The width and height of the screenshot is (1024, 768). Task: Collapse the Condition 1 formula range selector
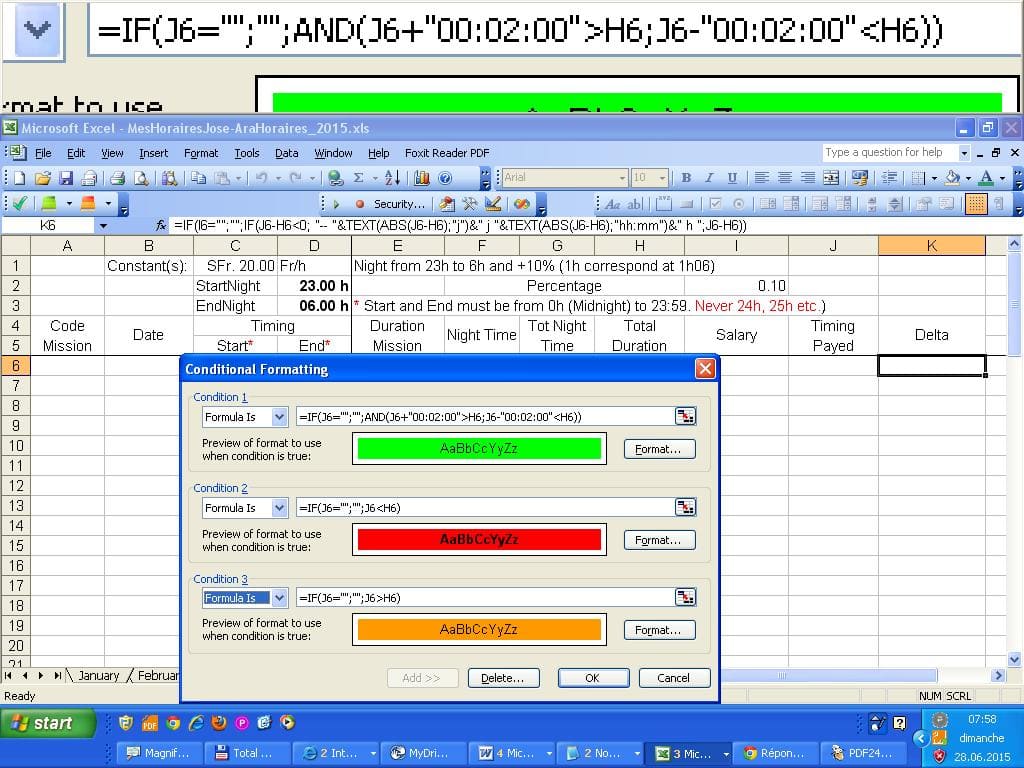(x=685, y=417)
